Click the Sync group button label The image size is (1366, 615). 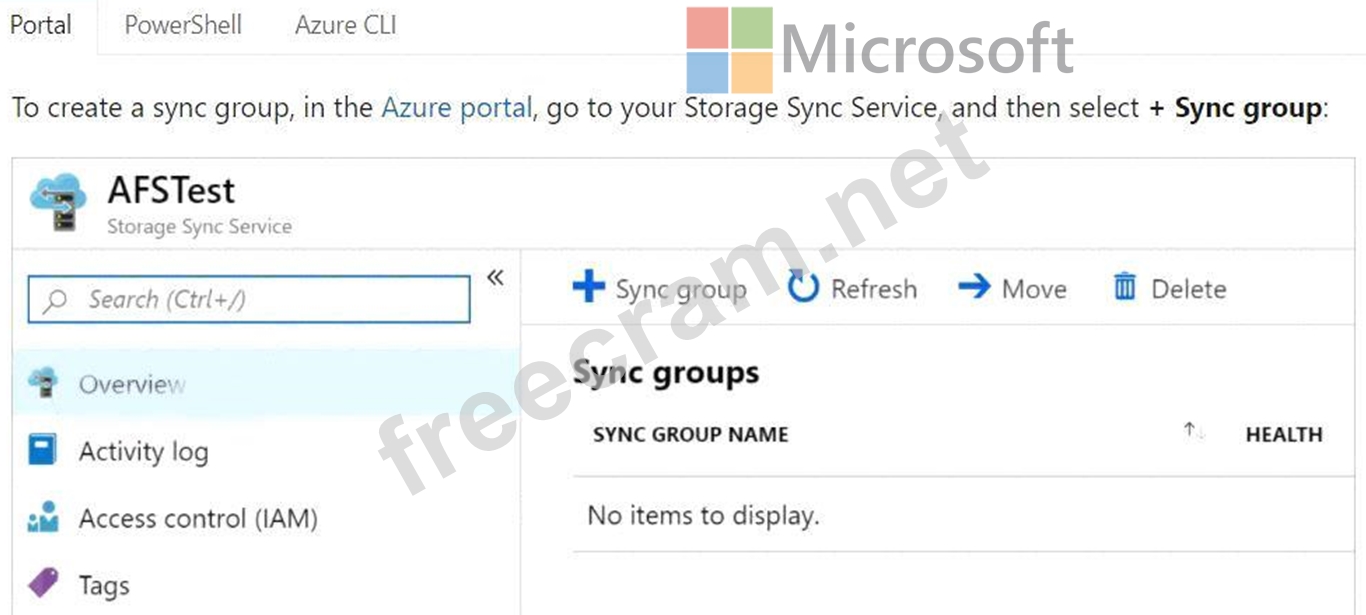(x=681, y=290)
